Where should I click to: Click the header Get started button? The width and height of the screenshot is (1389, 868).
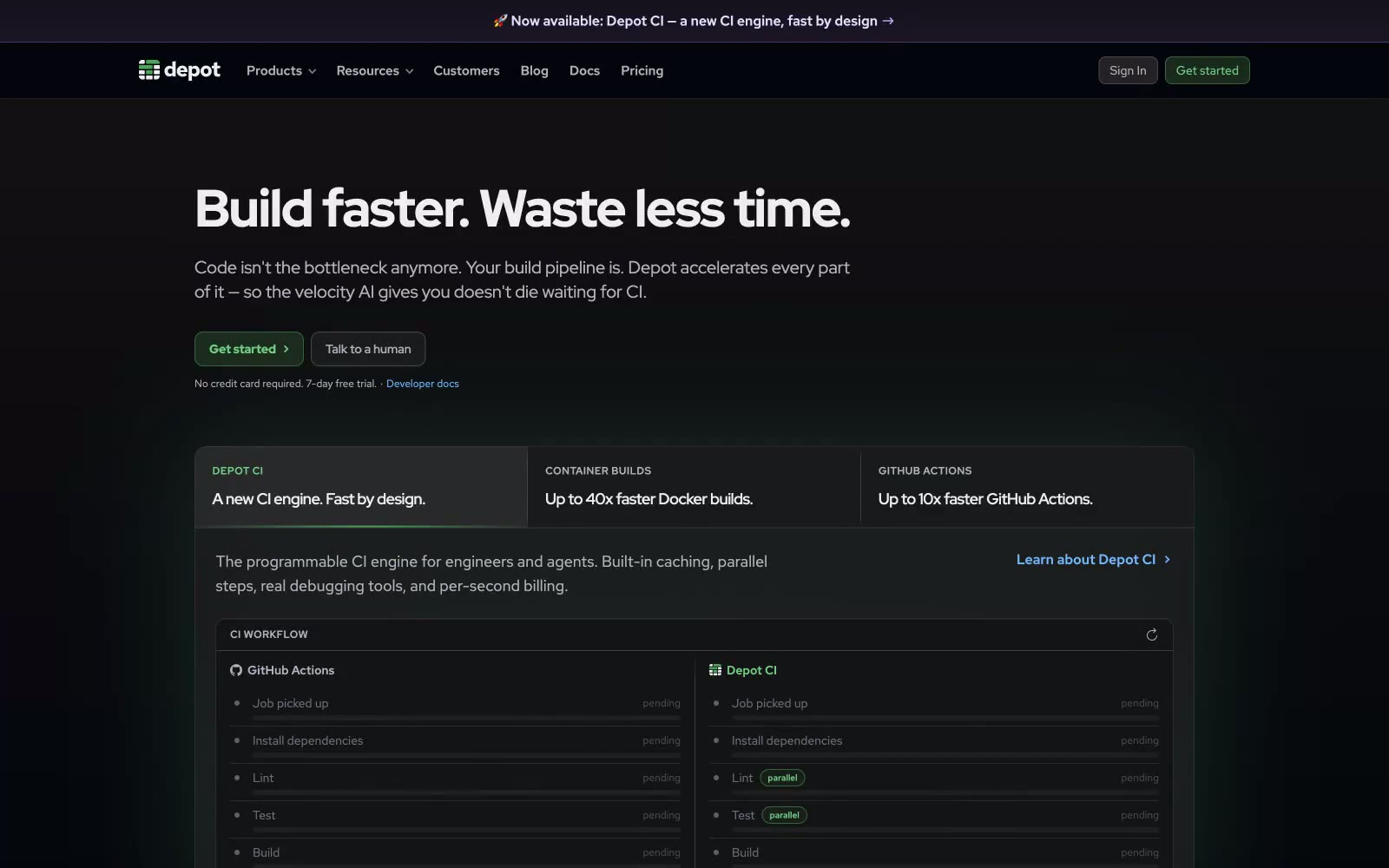(1207, 70)
